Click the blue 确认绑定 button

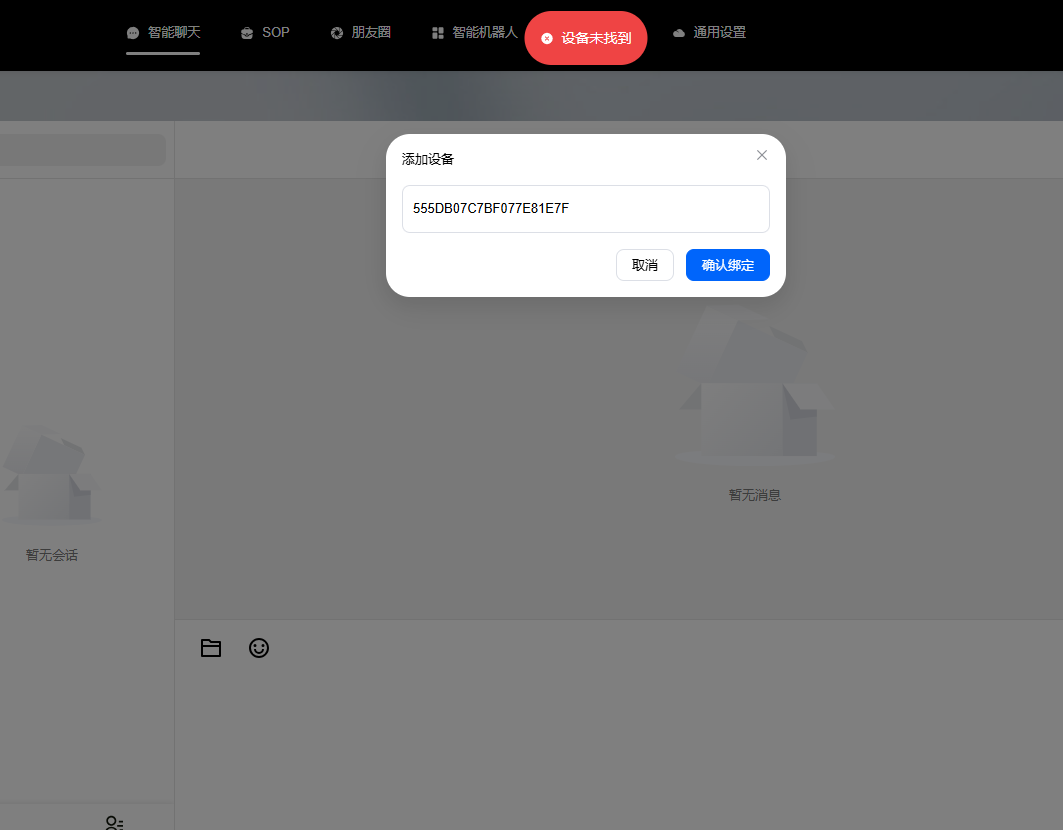pyautogui.click(x=727, y=265)
